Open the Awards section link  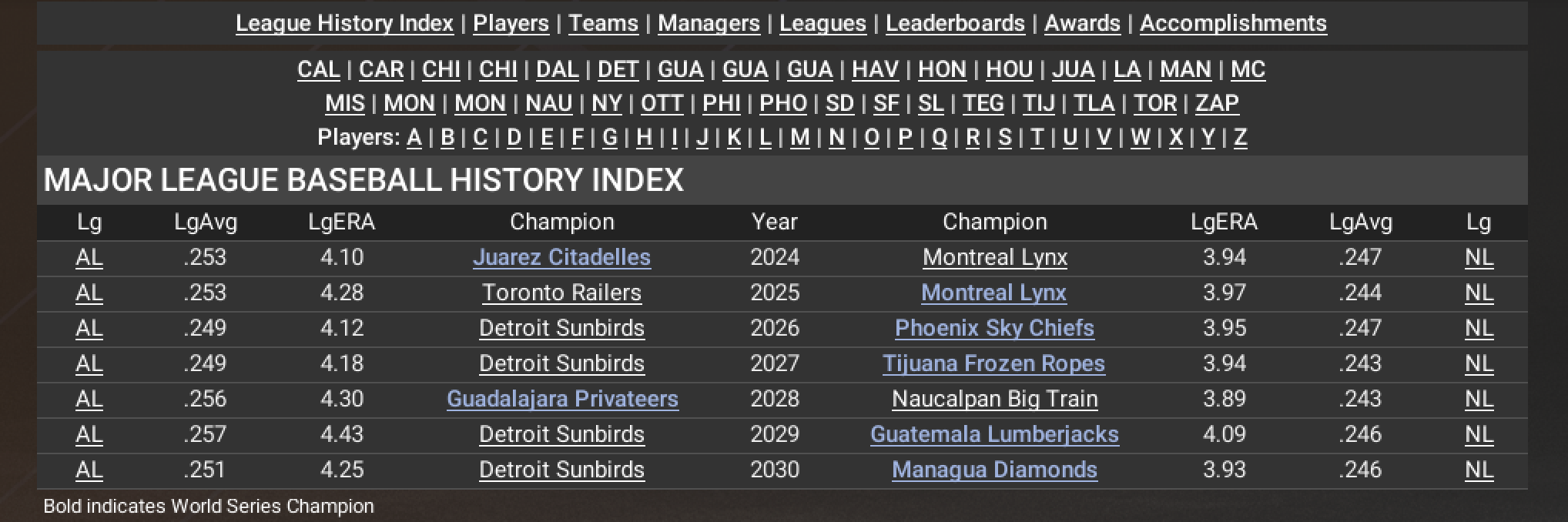coord(1082,23)
